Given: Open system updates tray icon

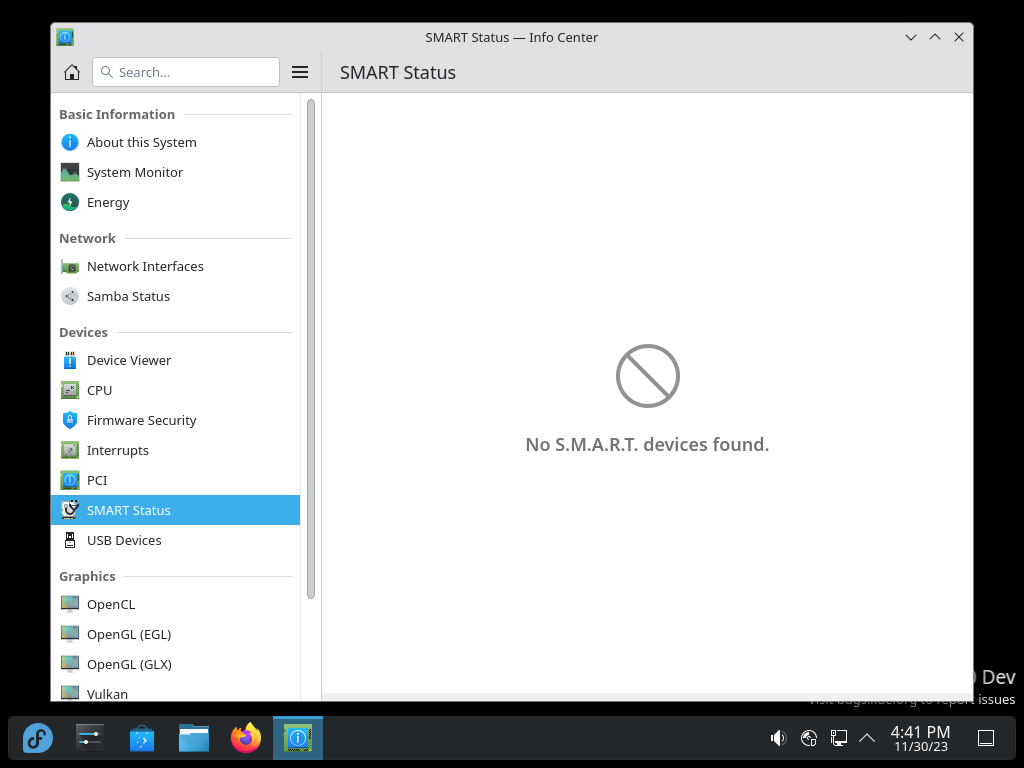Looking at the screenshot, I should (808, 739).
